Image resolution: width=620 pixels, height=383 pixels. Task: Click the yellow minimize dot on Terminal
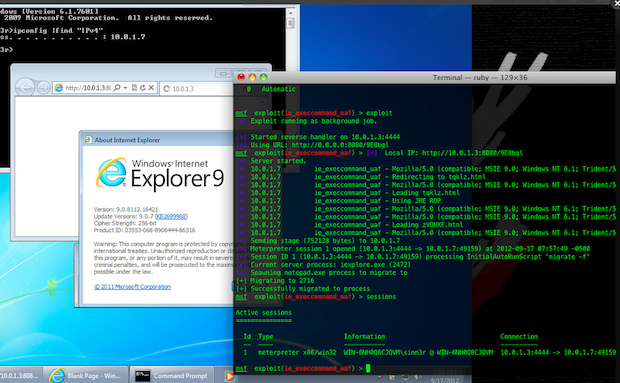[x=252, y=77]
